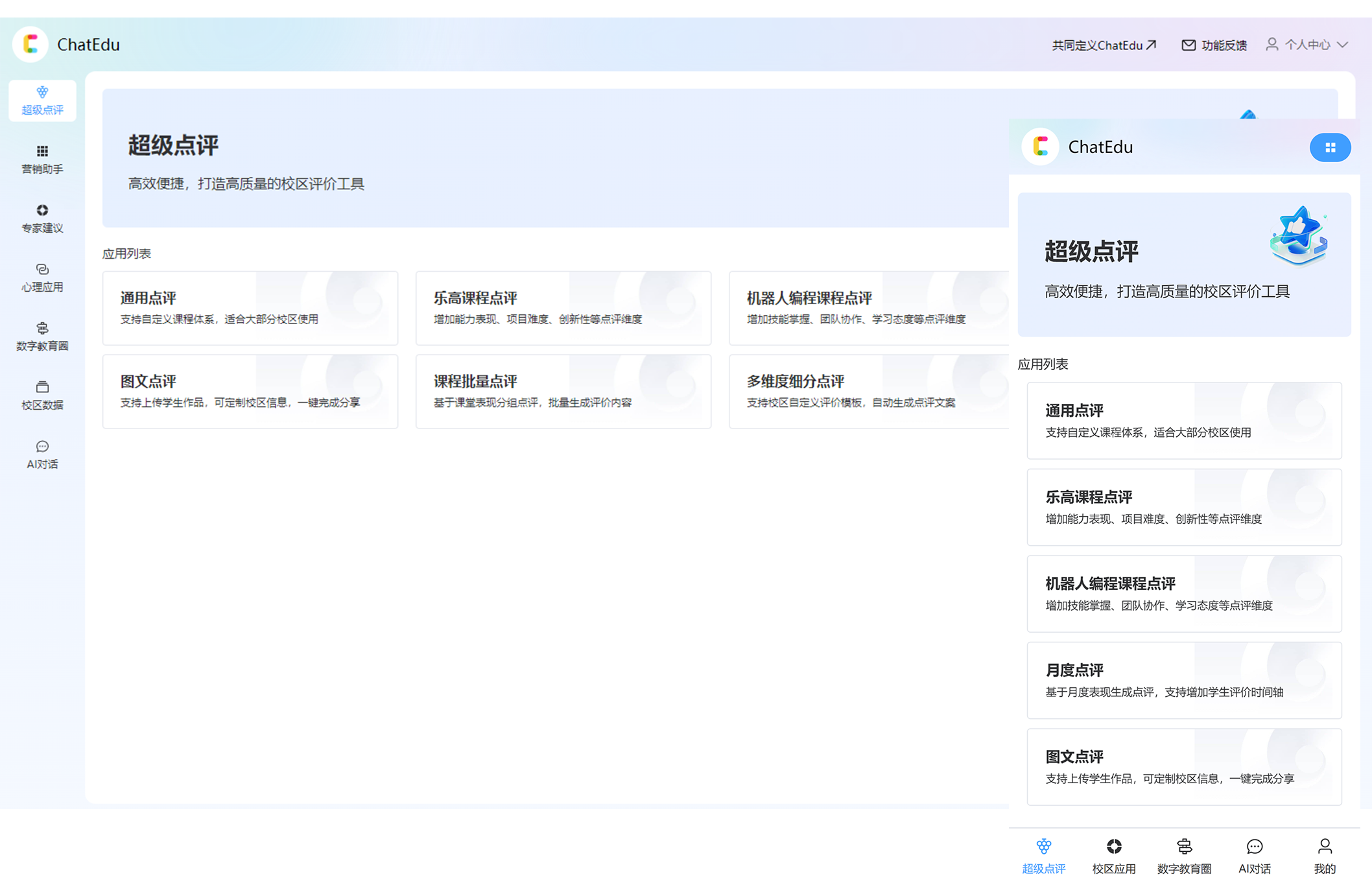Click the ChatEdu logo top left
The image size is (1372, 894).
click(30, 44)
